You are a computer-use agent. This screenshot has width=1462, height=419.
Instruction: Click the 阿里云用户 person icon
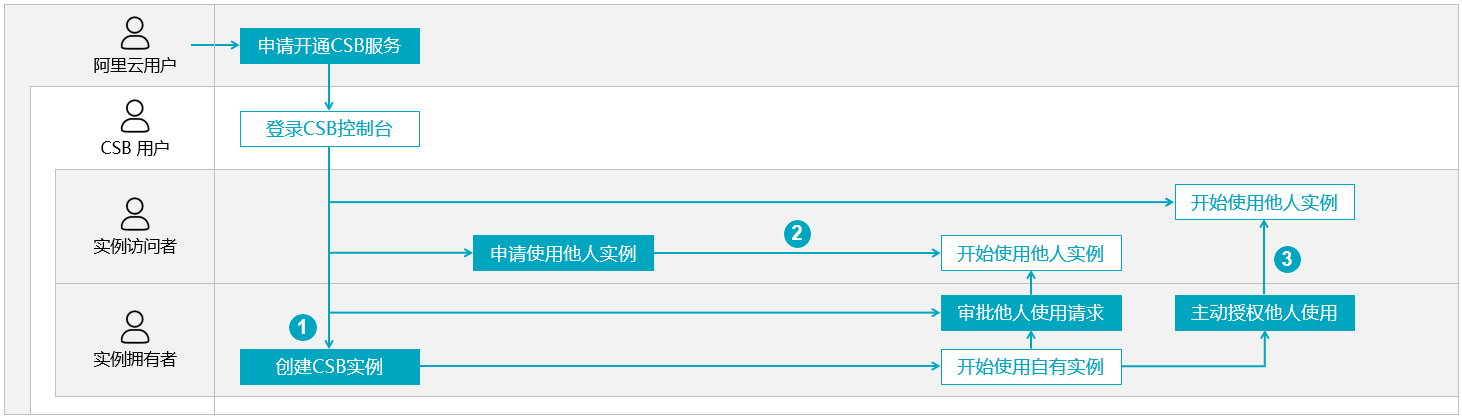pyautogui.click(x=134, y=36)
